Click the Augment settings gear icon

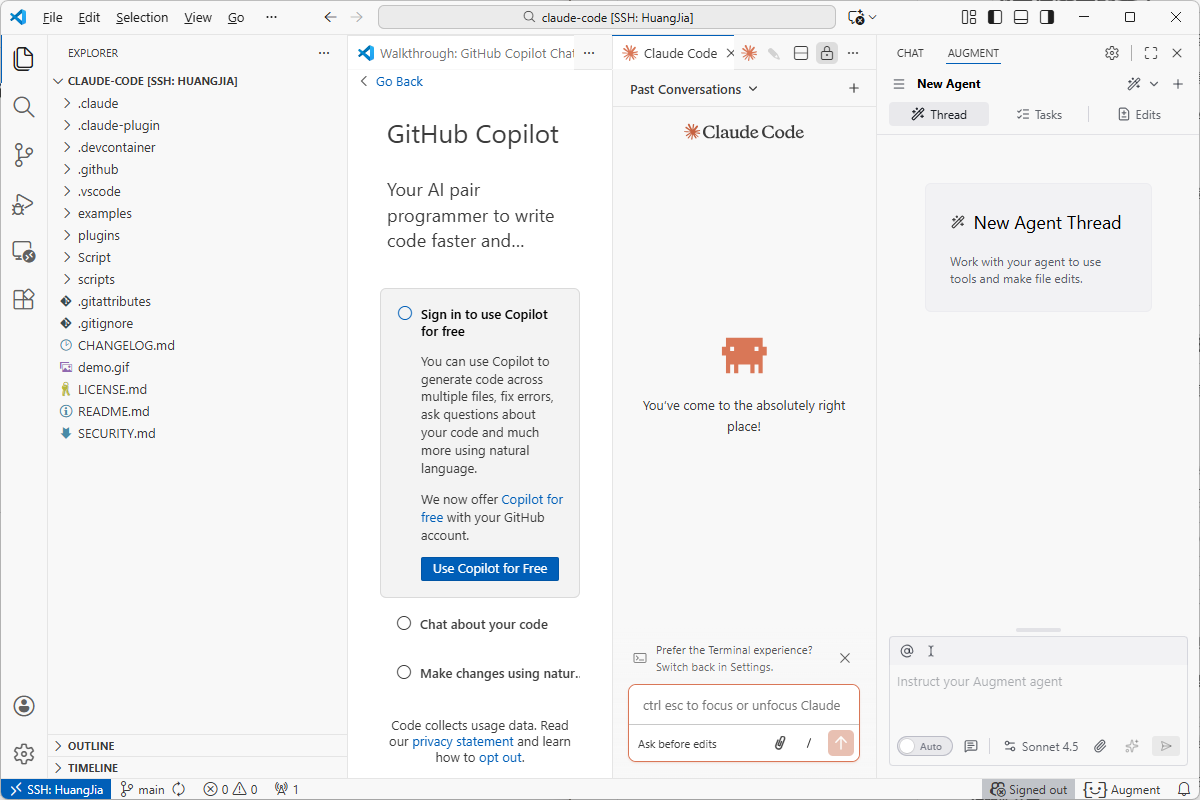(1112, 53)
